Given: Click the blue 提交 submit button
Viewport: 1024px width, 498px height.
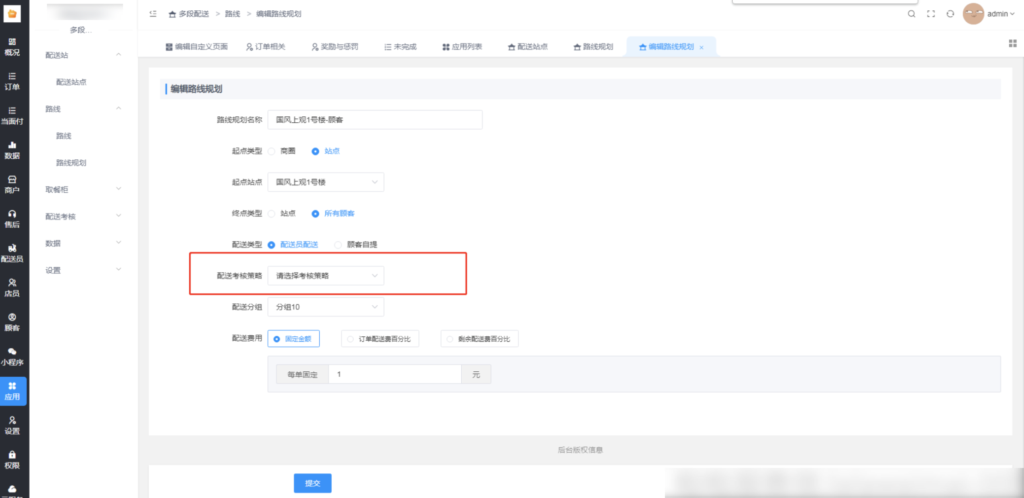Looking at the screenshot, I should point(313,483).
